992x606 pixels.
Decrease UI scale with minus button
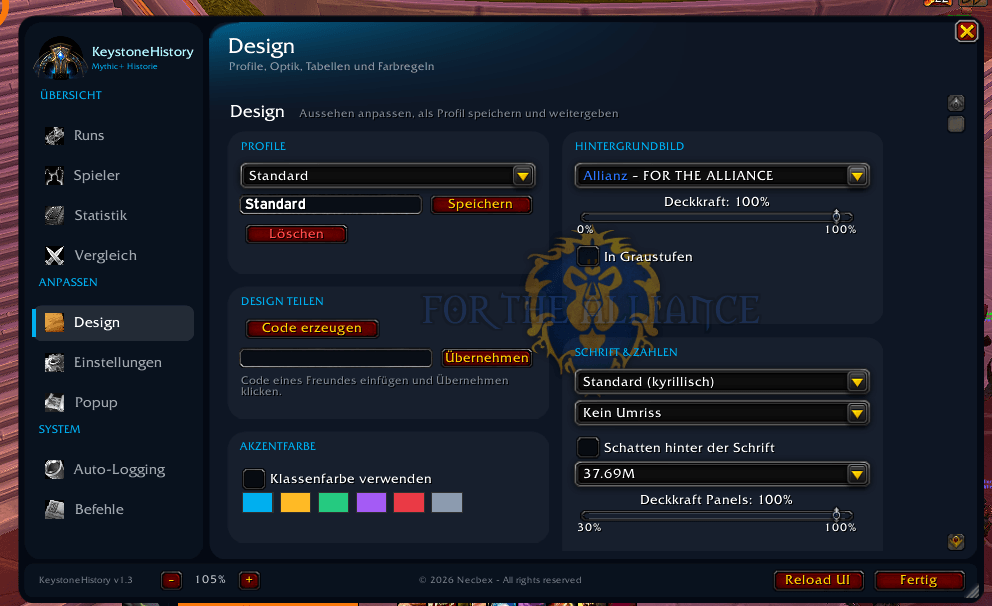pos(171,579)
